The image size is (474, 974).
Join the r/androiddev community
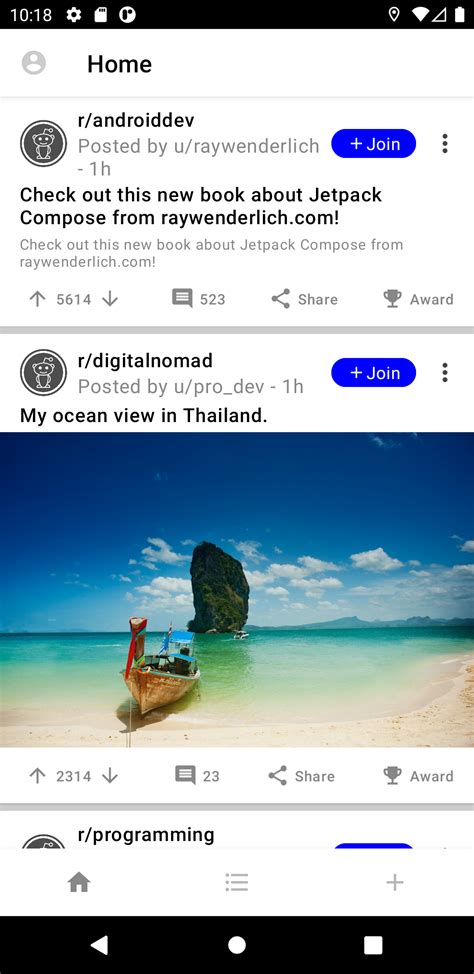click(373, 143)
